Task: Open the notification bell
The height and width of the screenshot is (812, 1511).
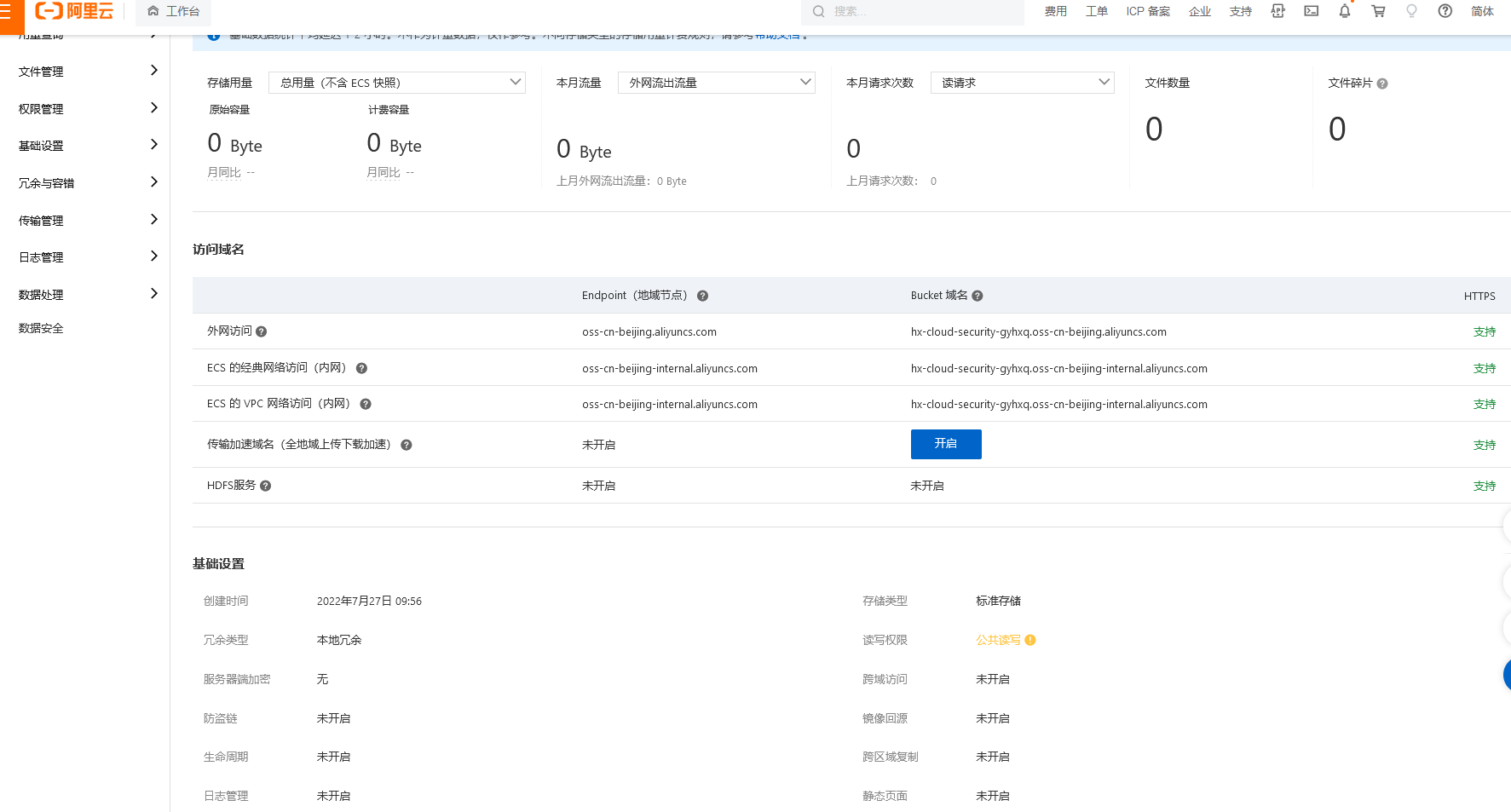Action: tap(1345, 11)
